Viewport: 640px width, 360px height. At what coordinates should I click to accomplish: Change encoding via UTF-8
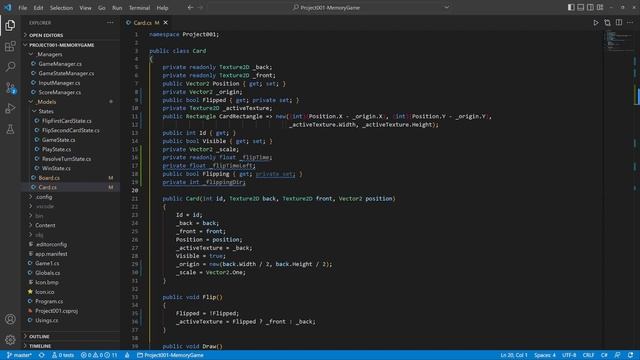(x=569, y=355)
